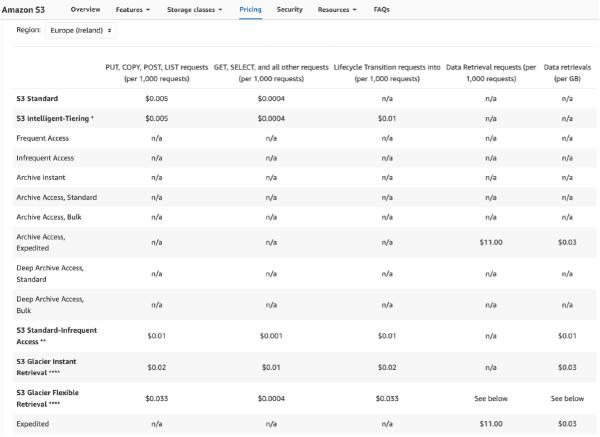Click the Deep Archive Access, Bulk label
Viewport: 600px width, 437px height.
pos(50,305)
